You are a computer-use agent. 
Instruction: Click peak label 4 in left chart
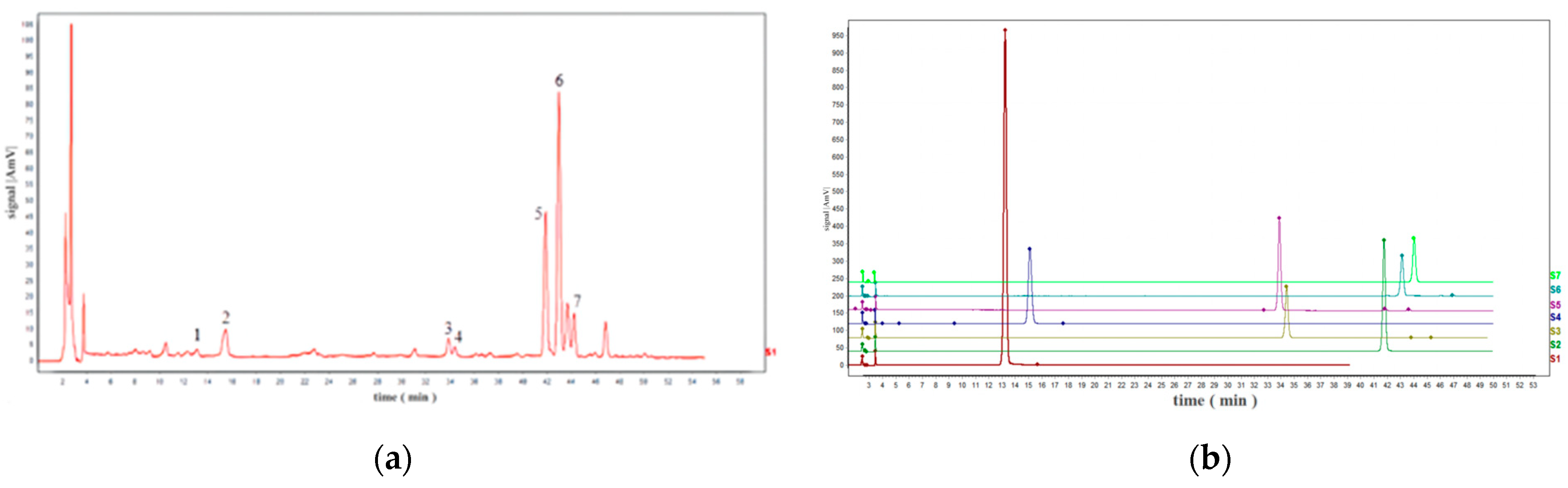[458, 336]
